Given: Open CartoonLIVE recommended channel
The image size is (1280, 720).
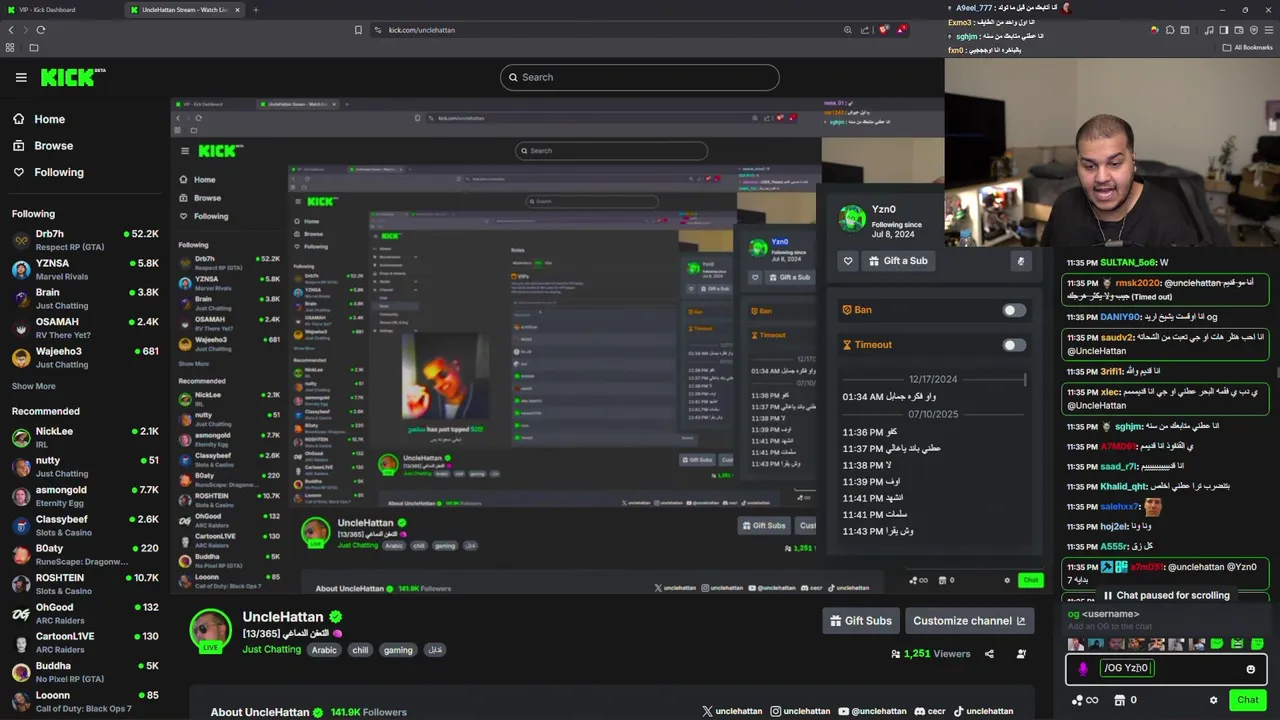Looking at the screenshot, I should [x=85, y=642].
